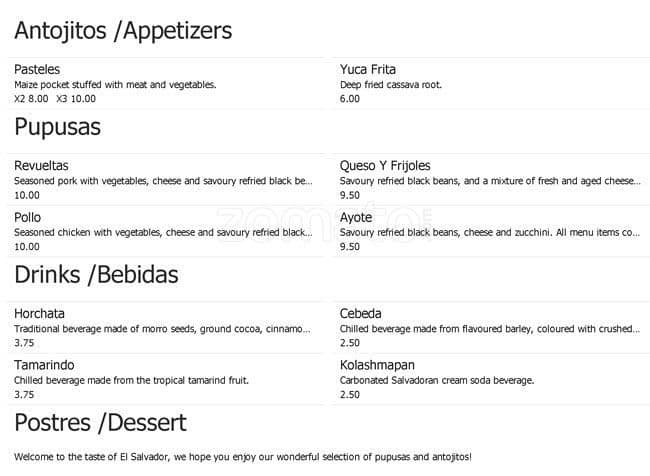Go to the Drinks /Bebidas heading
The image size is (650, 476).
click(96, 273)
